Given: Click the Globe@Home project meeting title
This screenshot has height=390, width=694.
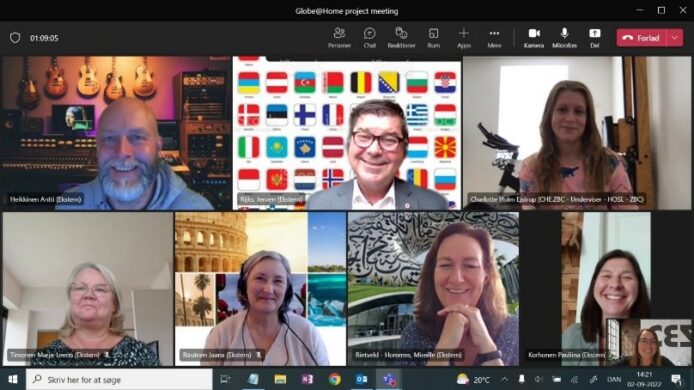Looking at the screenshot, I should point(347,11).
